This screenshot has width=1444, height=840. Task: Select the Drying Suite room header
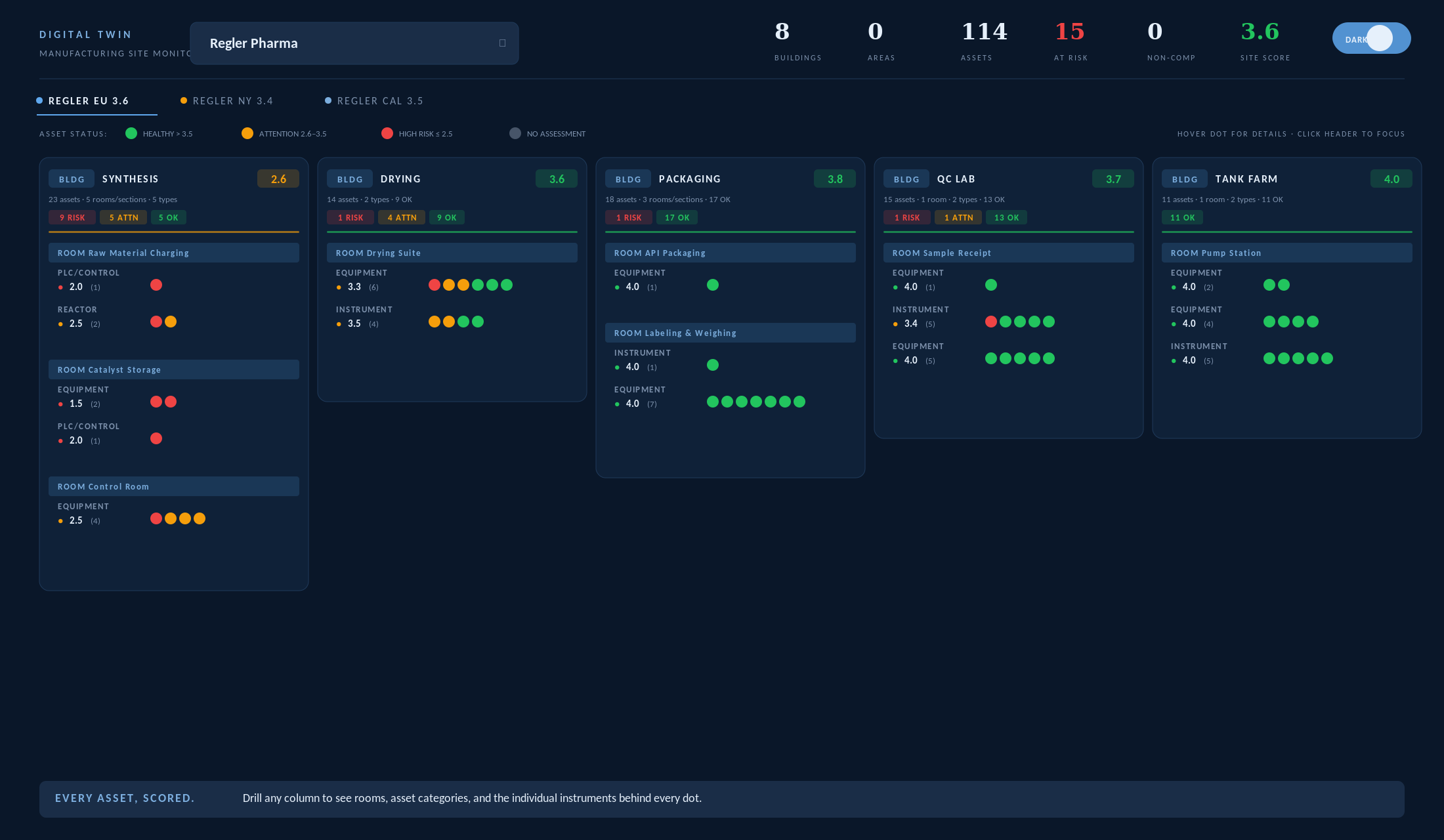tap(452, 253)
